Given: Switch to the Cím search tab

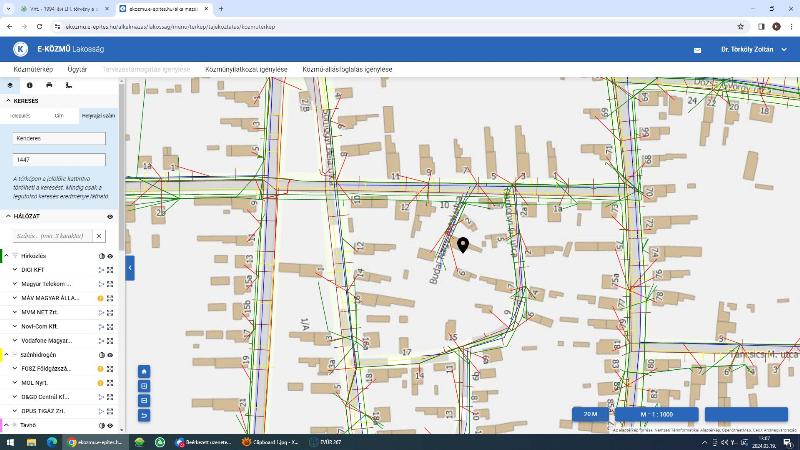Looking at the screenshot, I should coord(59,116).
